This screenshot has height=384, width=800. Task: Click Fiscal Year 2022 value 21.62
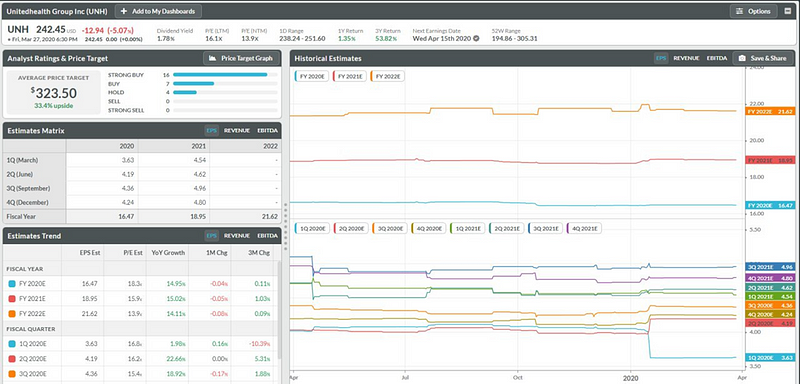[x=269, y=217]
